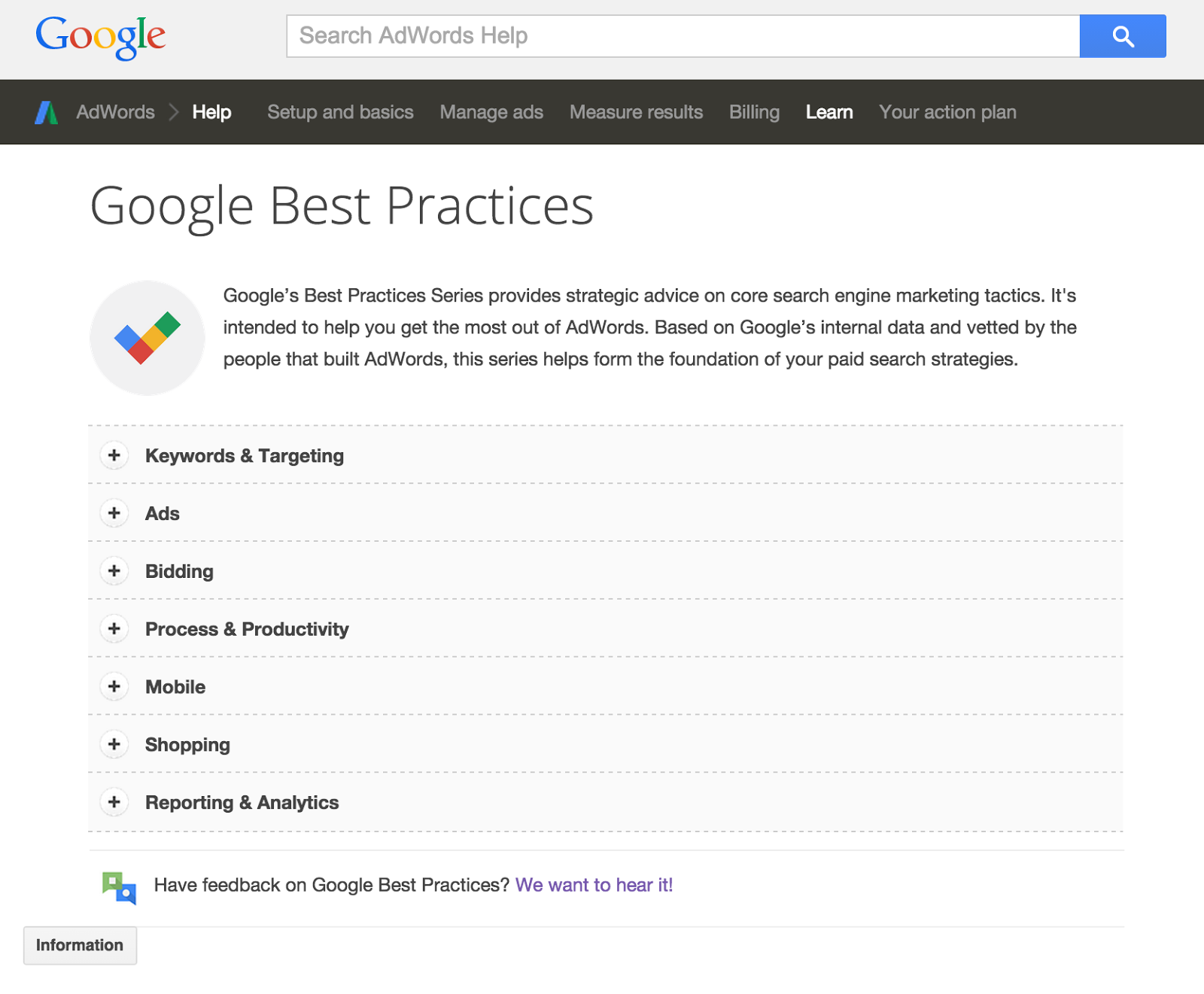
Task: Click the Best Practices checkmark badge
Action: pos(147,338)
